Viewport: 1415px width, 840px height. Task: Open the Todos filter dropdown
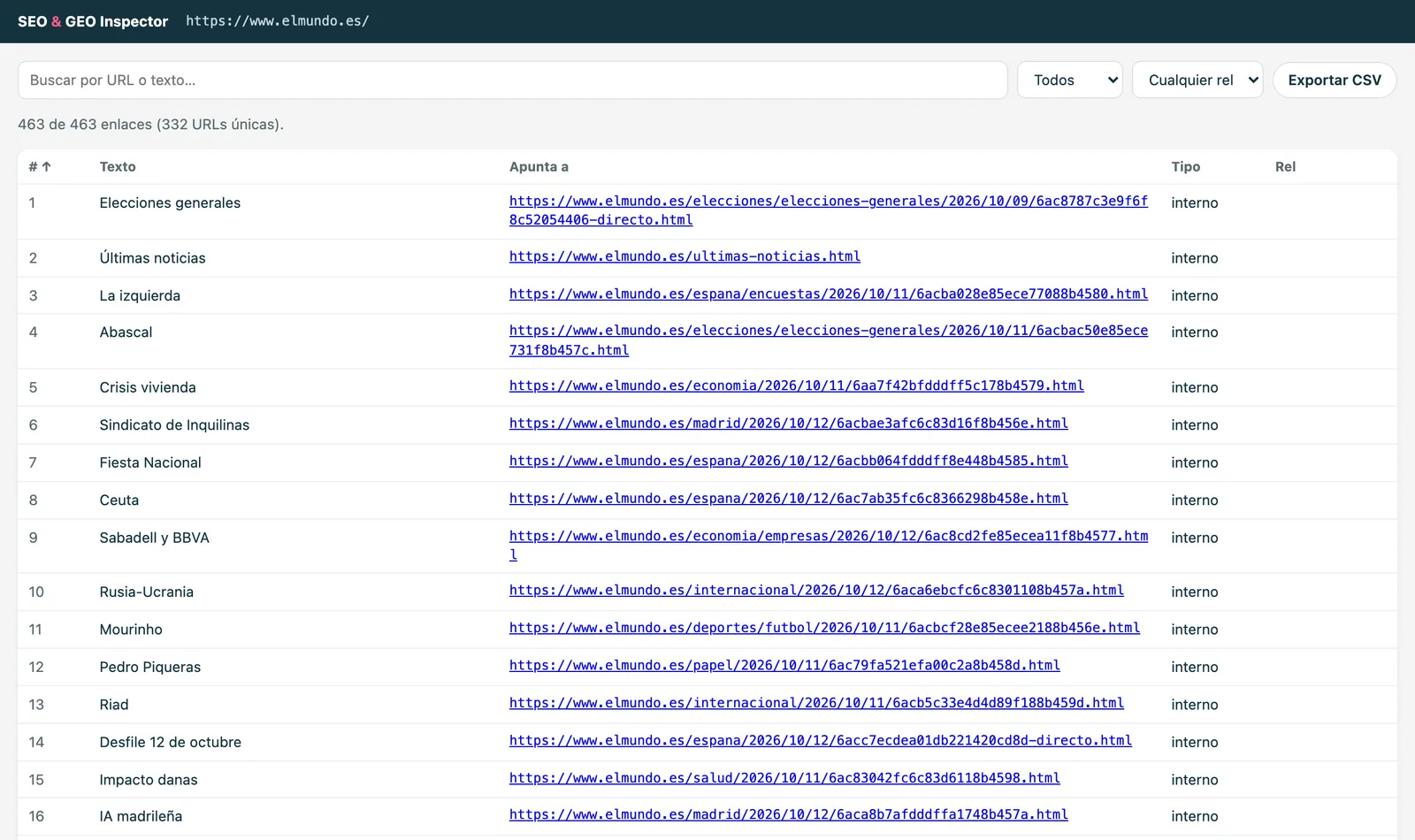point(1069,80)
